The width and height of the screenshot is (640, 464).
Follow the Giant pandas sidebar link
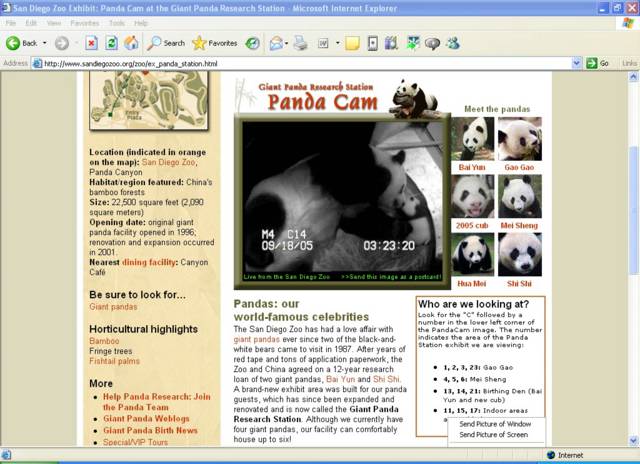pos(113,307)
